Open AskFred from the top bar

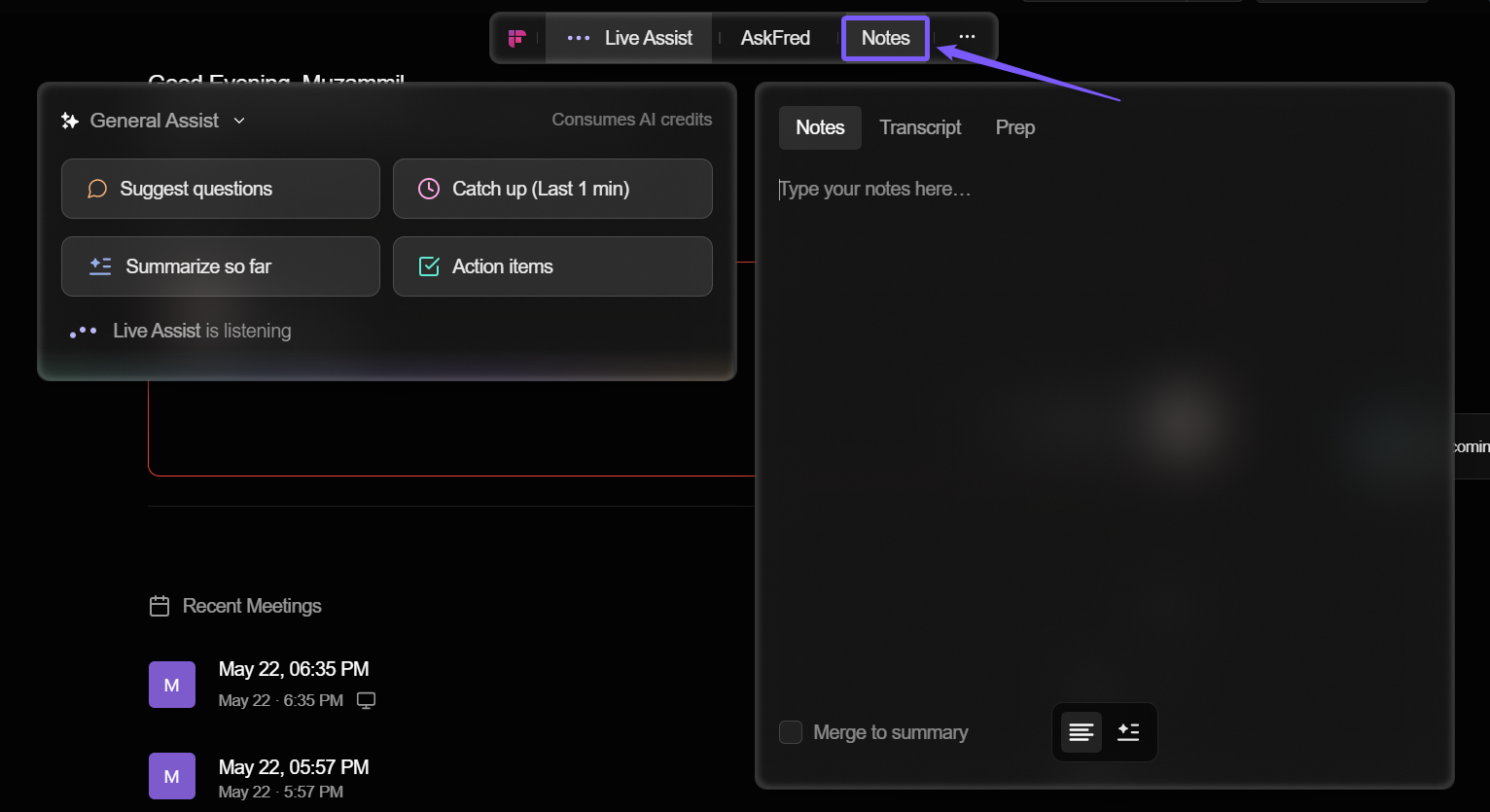pyautogui.click(x=775, y=38)
